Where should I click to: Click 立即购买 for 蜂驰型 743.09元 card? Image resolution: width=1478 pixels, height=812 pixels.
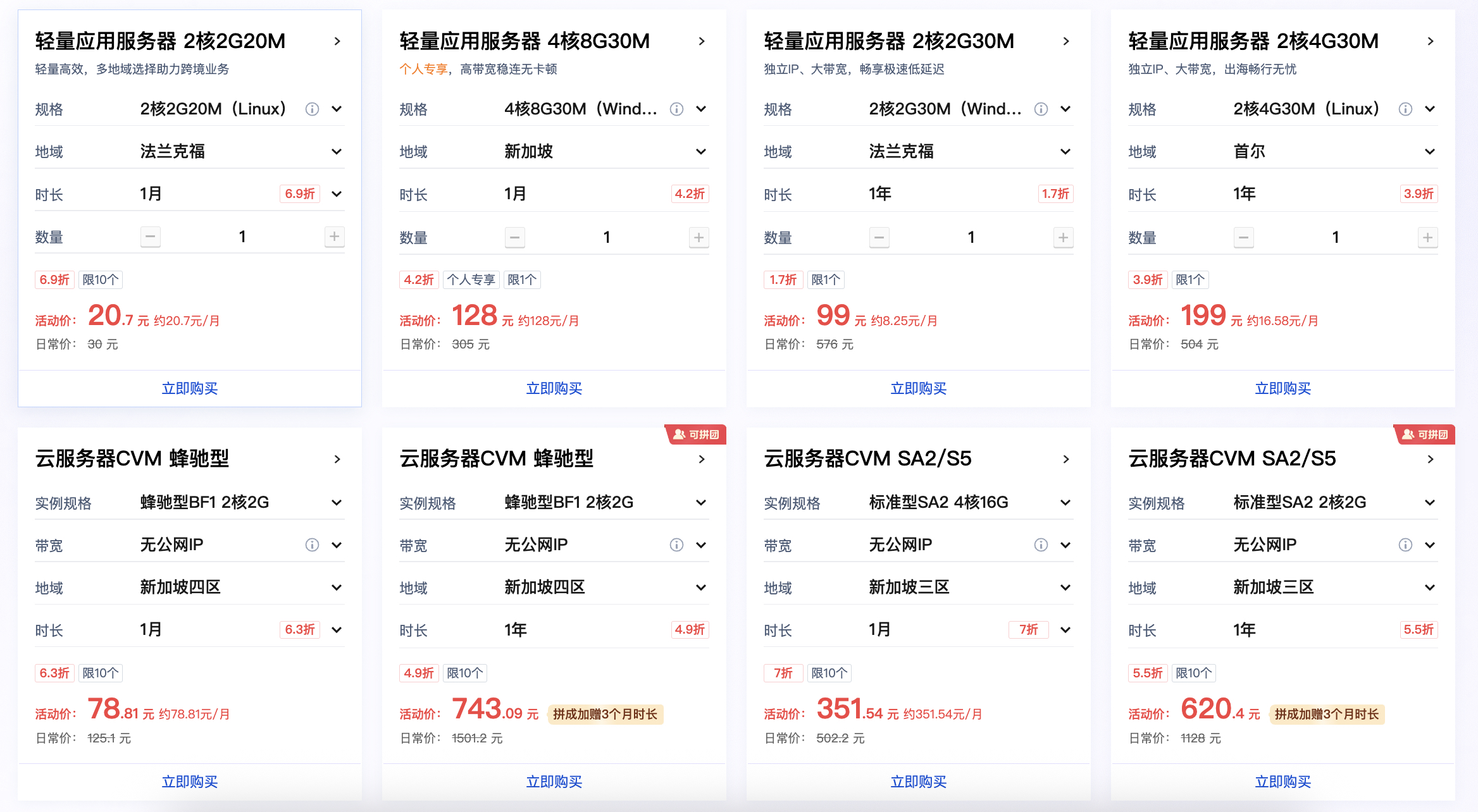tap(554, 782)
